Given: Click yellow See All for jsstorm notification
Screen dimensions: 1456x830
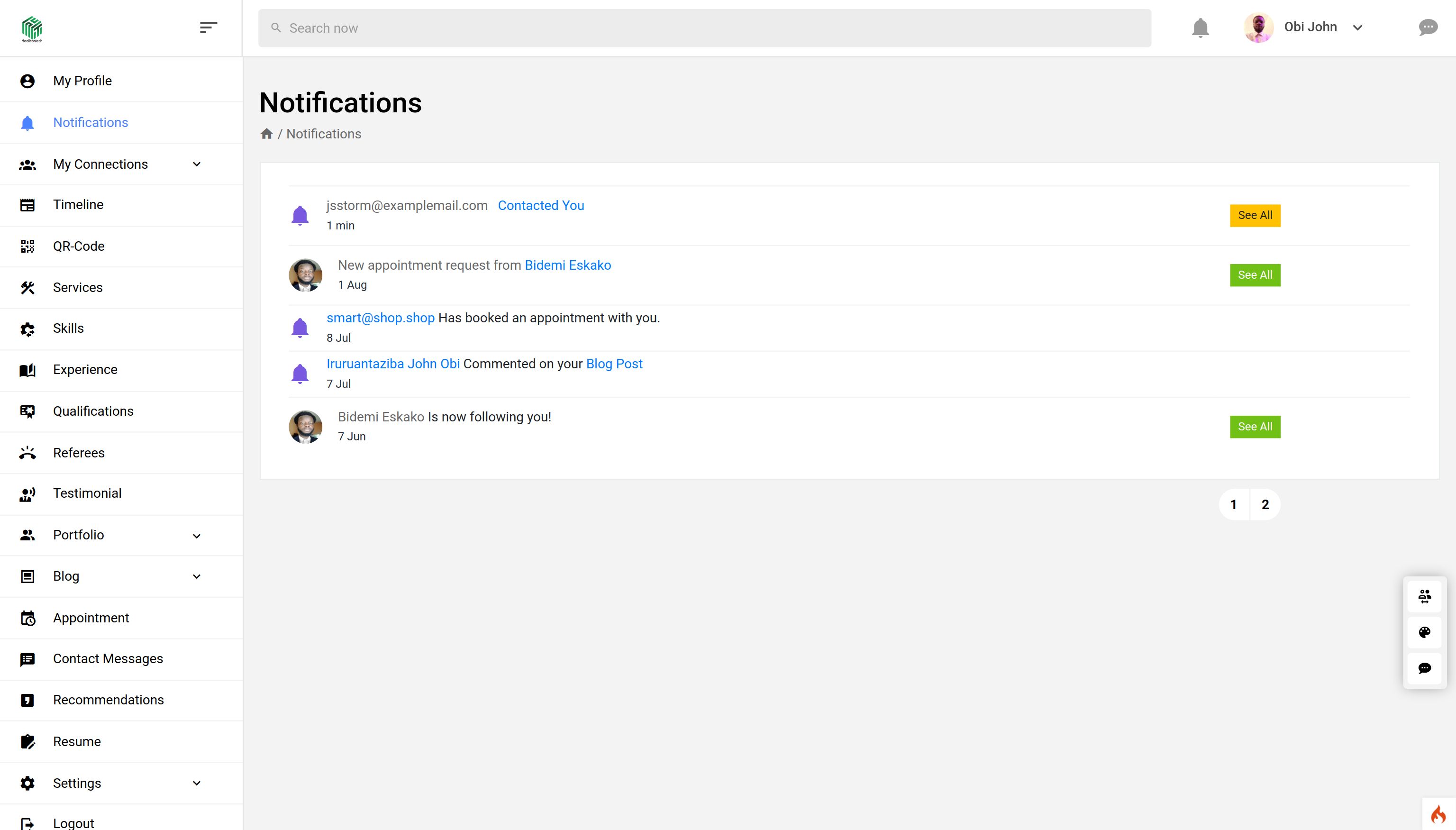Looking at the screenshot, I should [1255, 216].
